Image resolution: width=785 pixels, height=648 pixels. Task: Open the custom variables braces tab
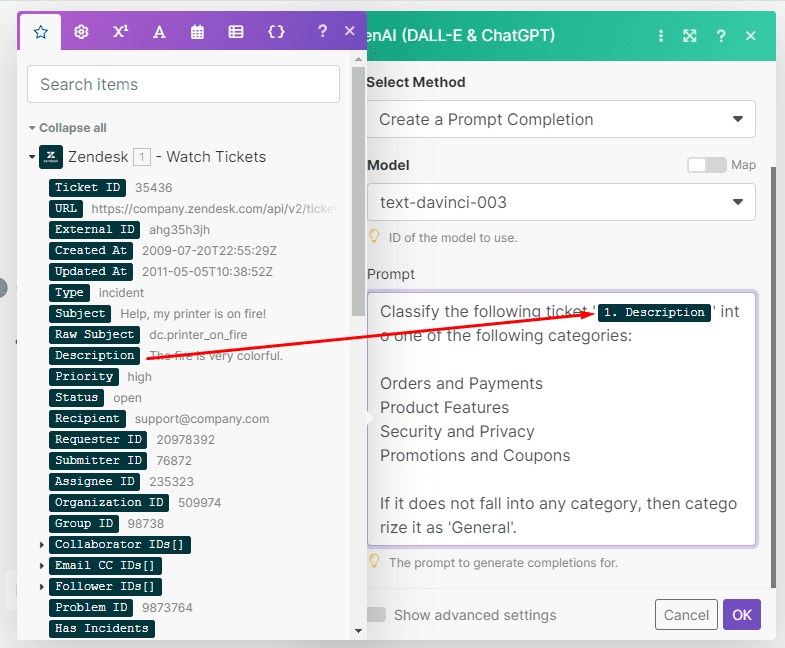point(276,32)
